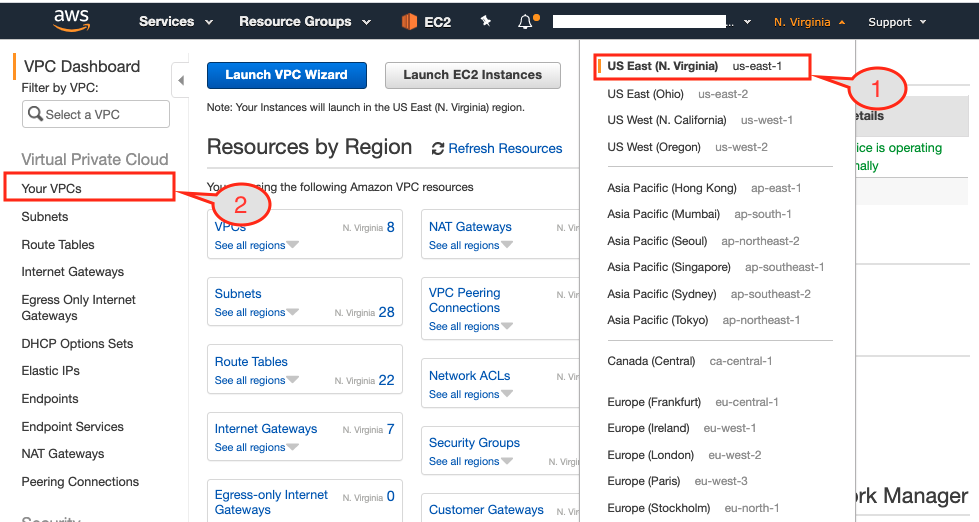Open Your VPCs in the sidebar
Screen dimensions: 979x522
coord(51,189)
